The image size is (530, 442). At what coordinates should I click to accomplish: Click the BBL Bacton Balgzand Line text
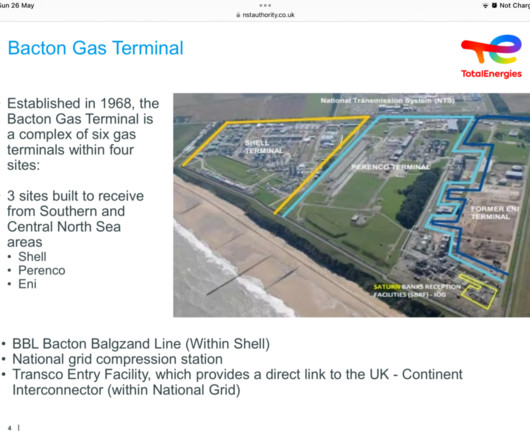tap(141, 344)
